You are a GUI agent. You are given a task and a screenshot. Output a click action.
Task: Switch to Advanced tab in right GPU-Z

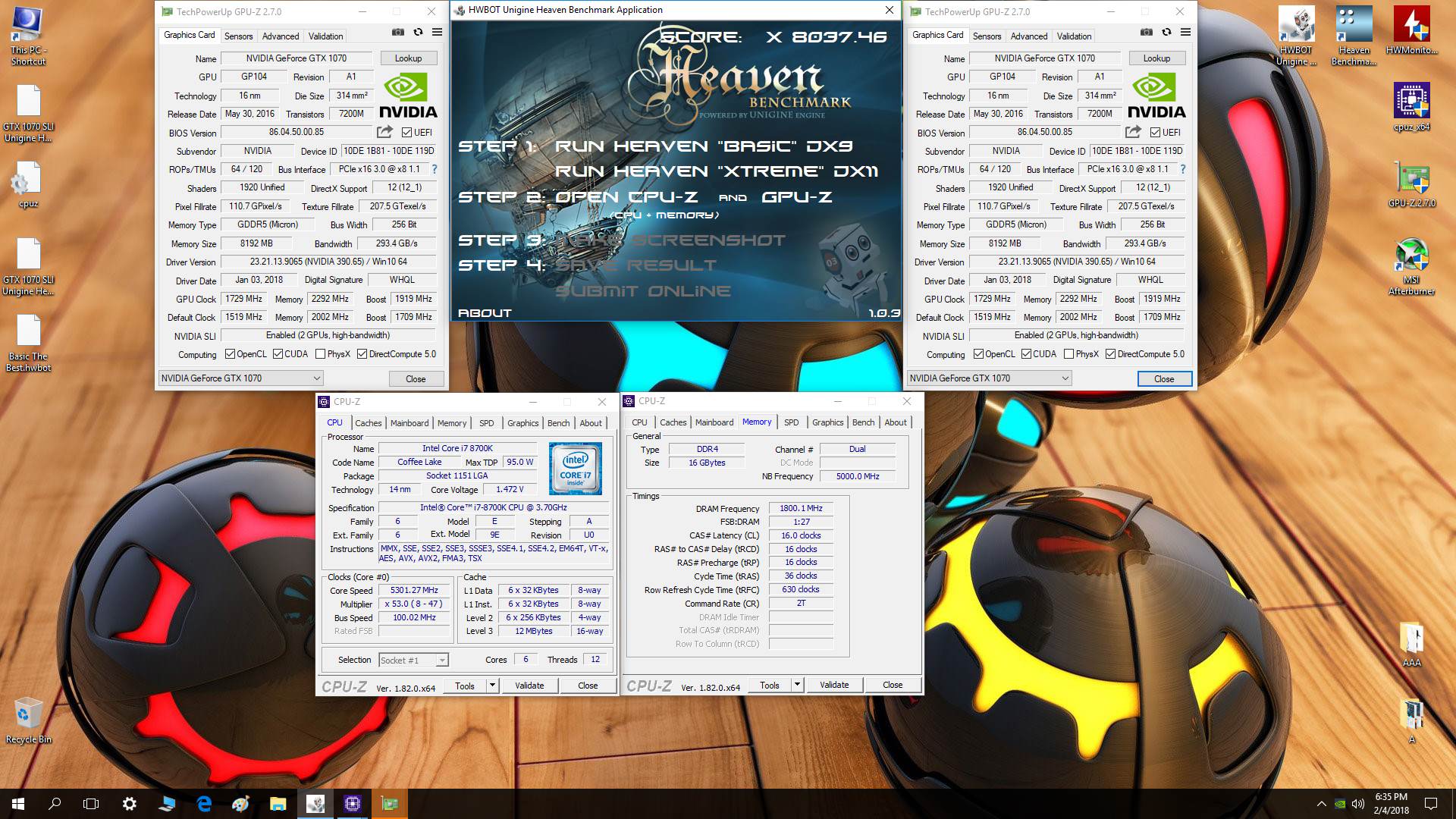[x=1029, y=36]
